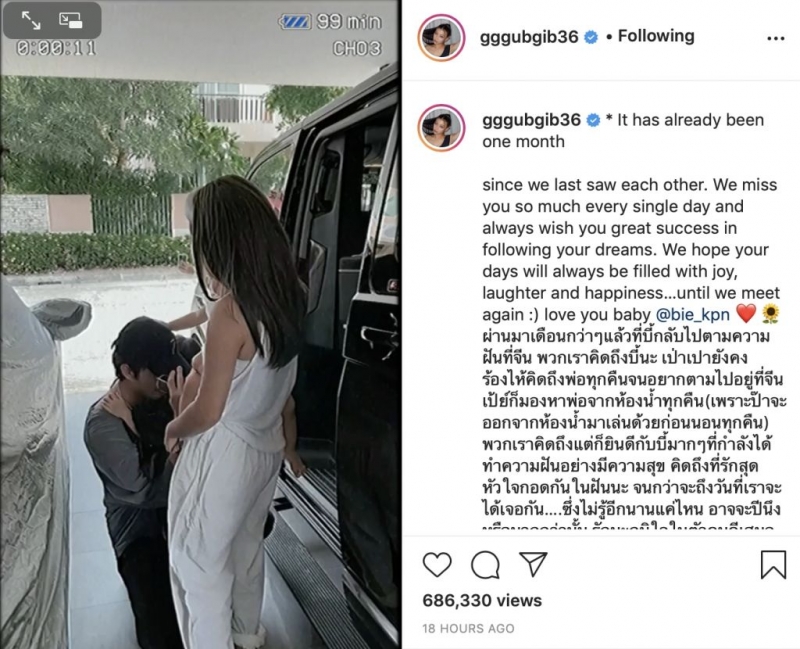This screenshot has height=649, width=800.
Task: Click the 18 HOURS AGO timestamp
Action: (x=468, y=629)
